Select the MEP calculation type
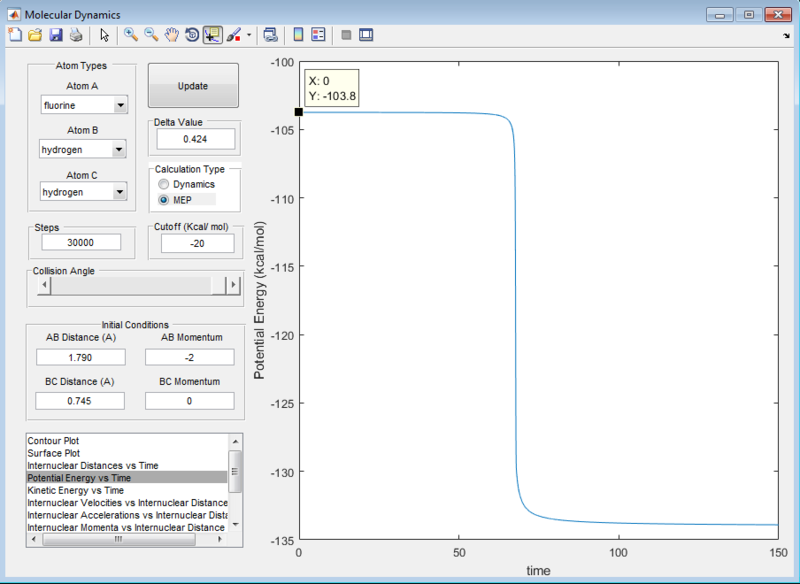Image resolution: width=800 pixels, height=584 pixels. pyautogui.click(x=162, y=199)
